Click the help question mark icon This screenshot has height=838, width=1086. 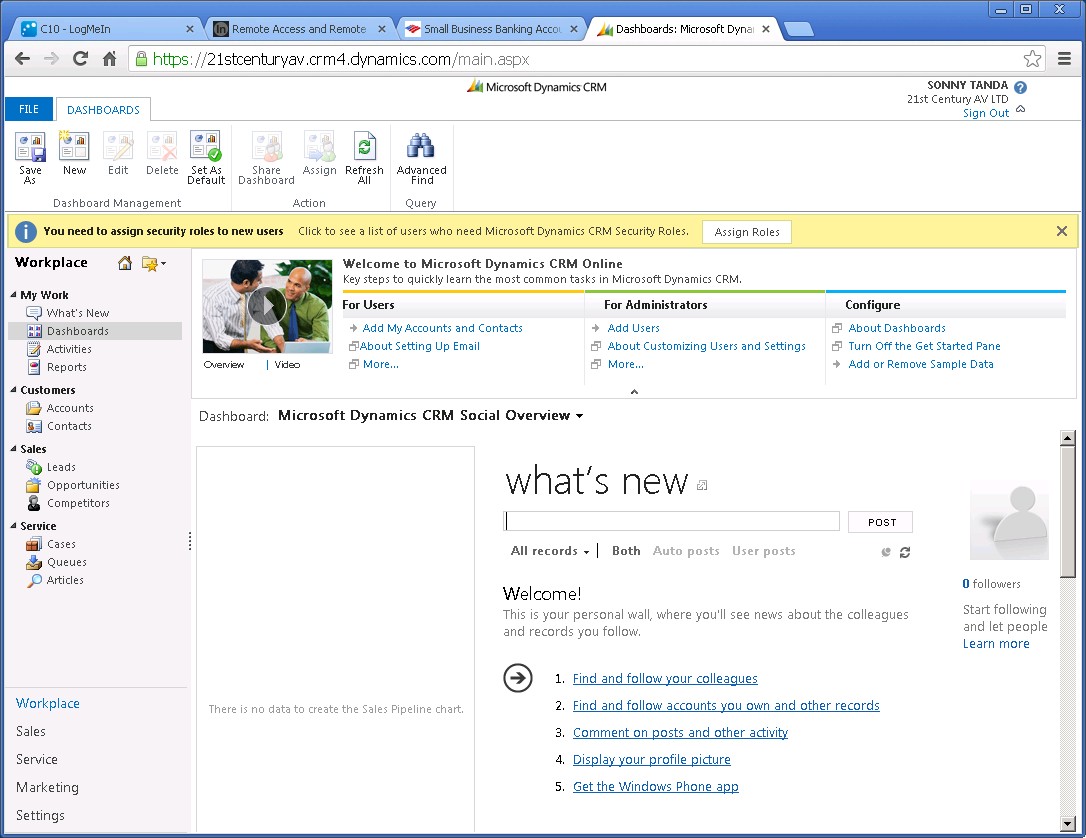coord(1020,87)
